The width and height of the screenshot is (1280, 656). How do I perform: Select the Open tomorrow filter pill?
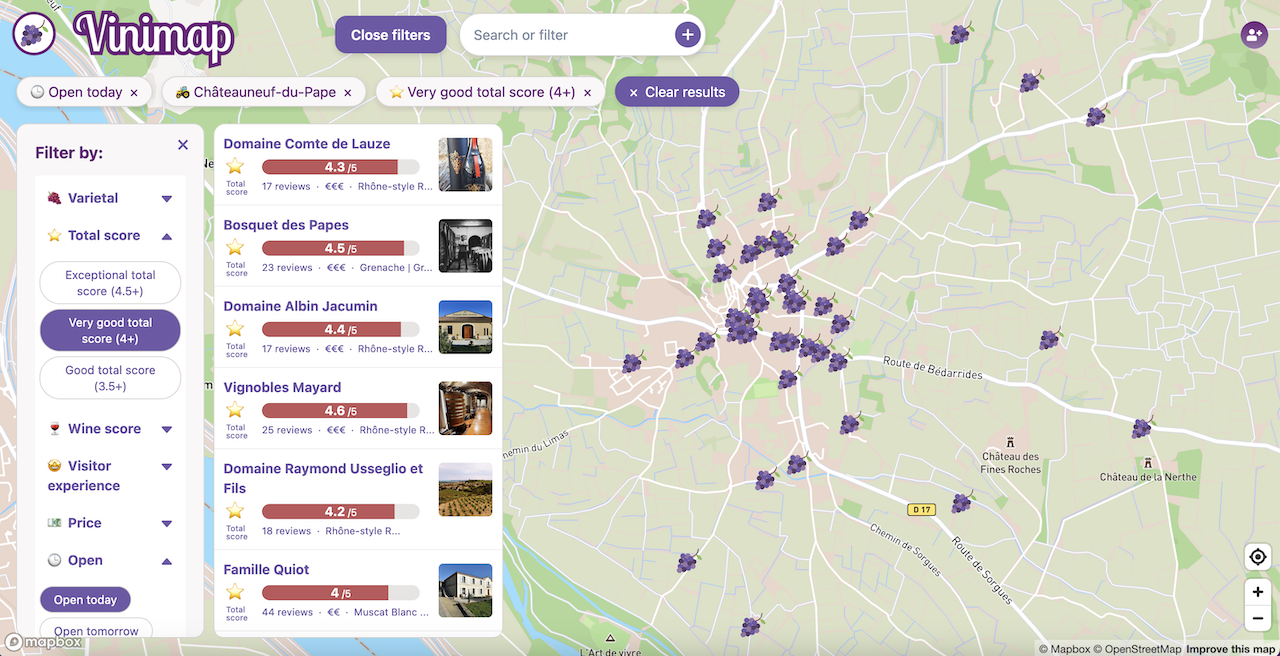(x=96, y=630)
